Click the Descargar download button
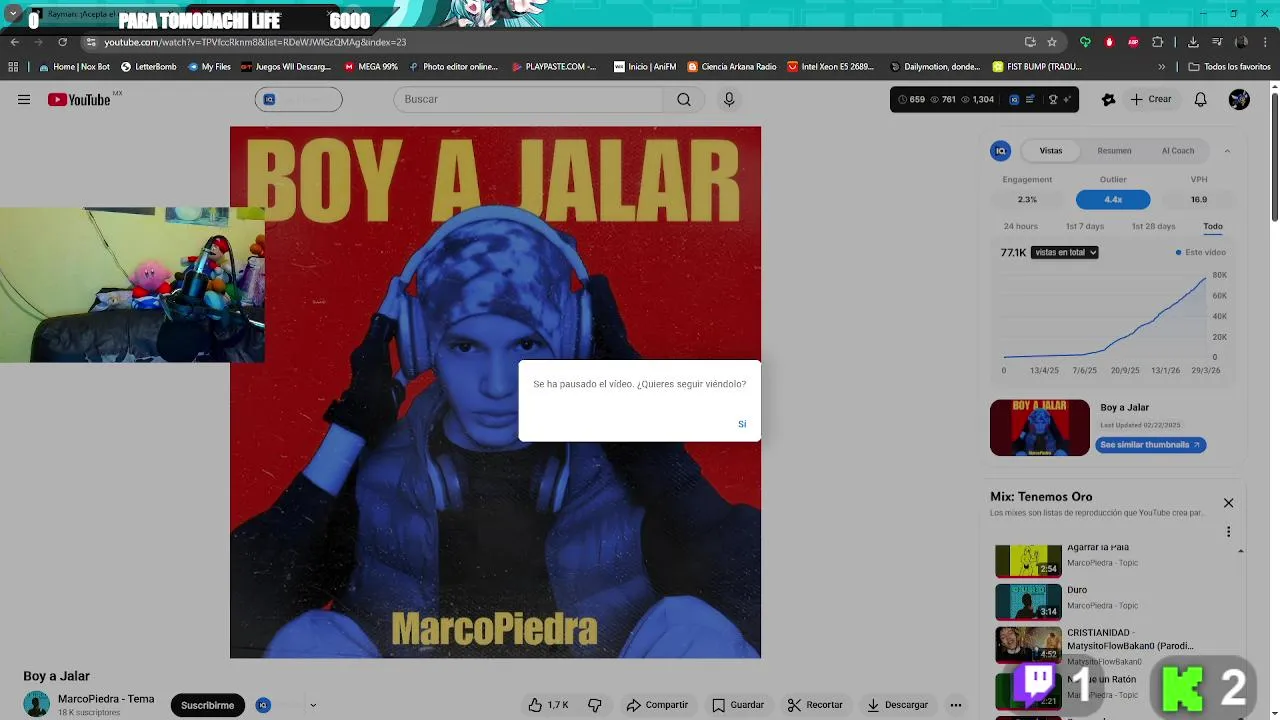The image size is (1280, 720). click(x=897, y=705)
